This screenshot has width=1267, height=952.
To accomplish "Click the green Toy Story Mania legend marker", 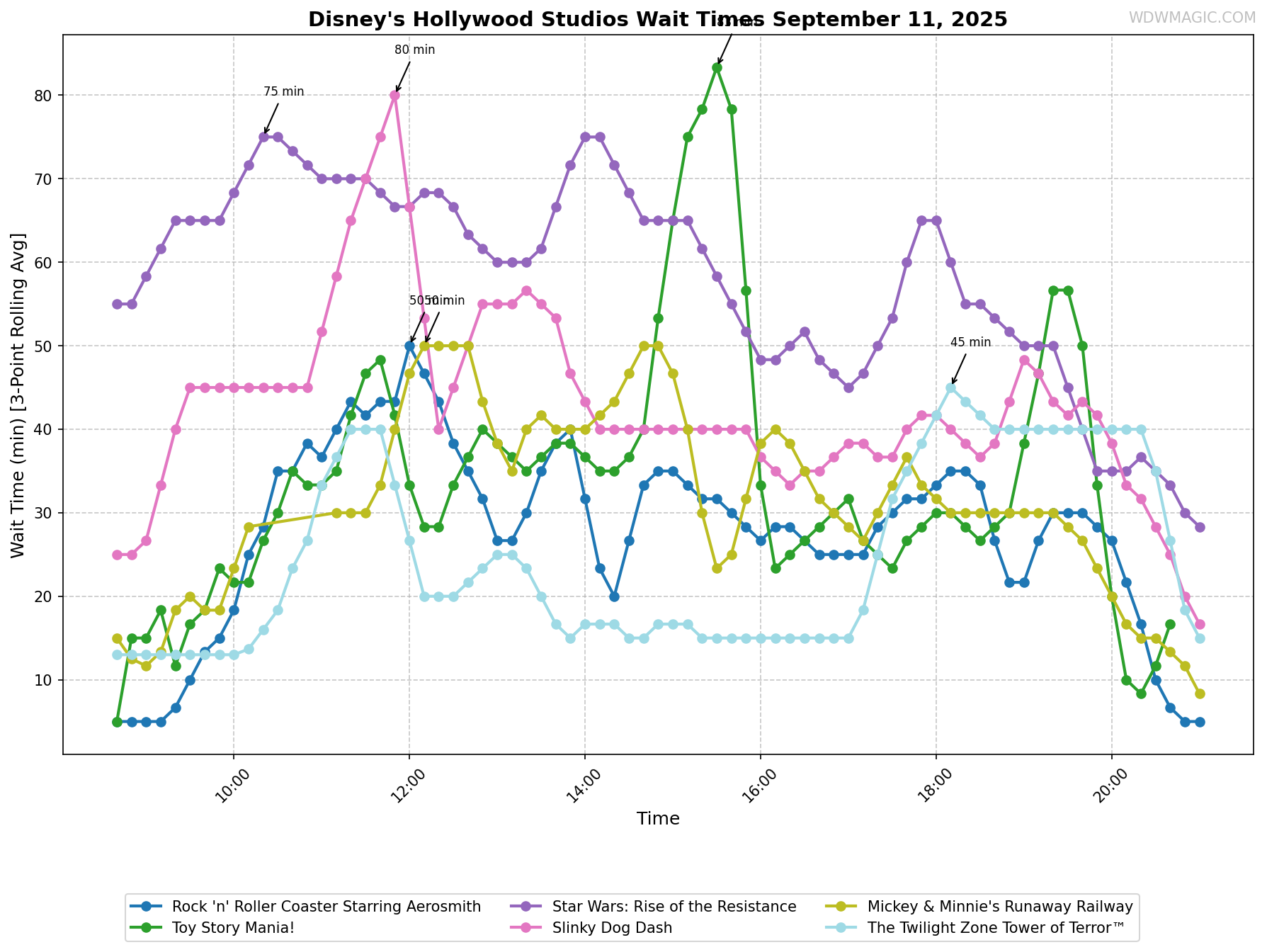I will point(147,927).
